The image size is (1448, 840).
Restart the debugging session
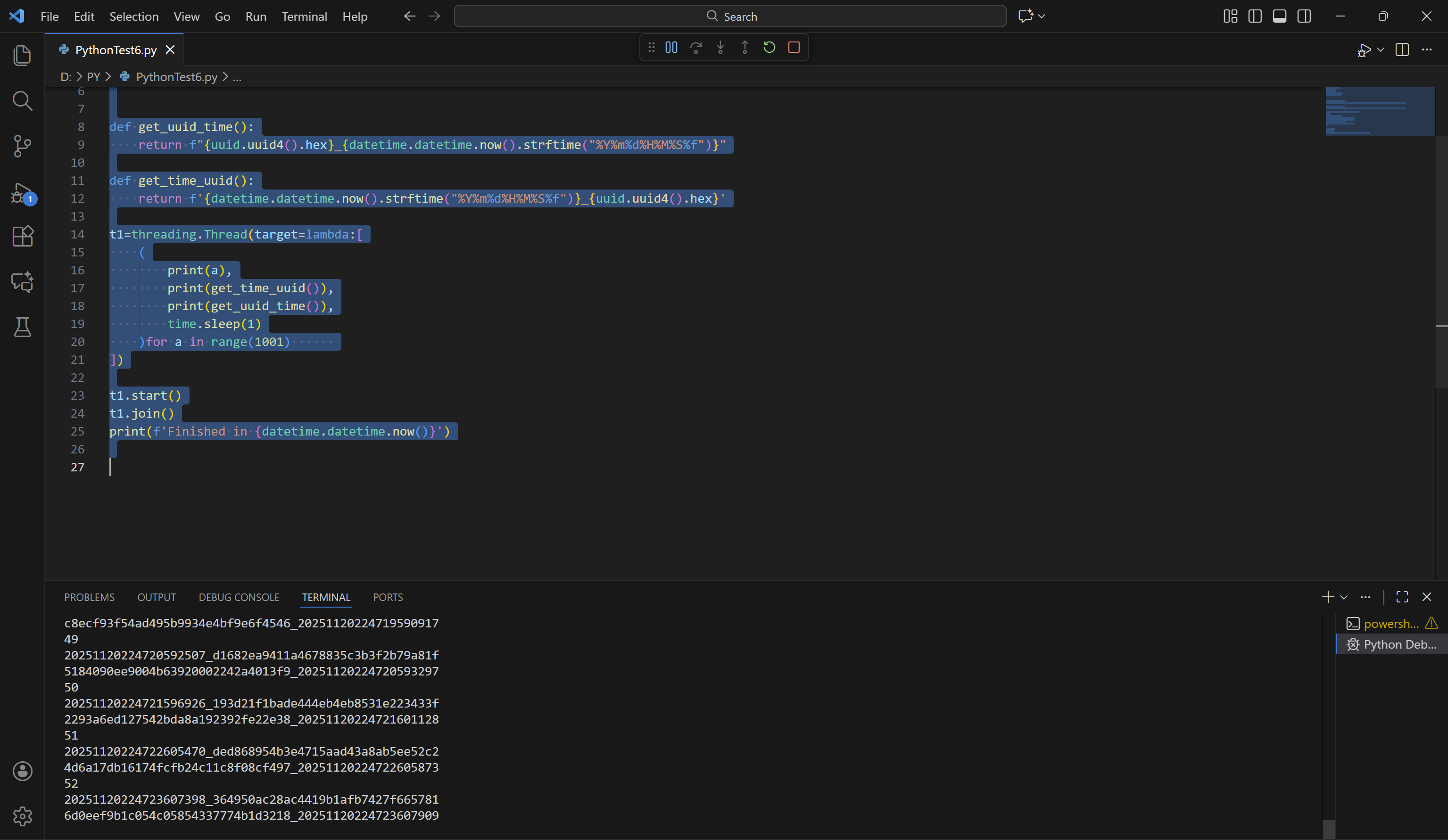(x=770, y=48)
